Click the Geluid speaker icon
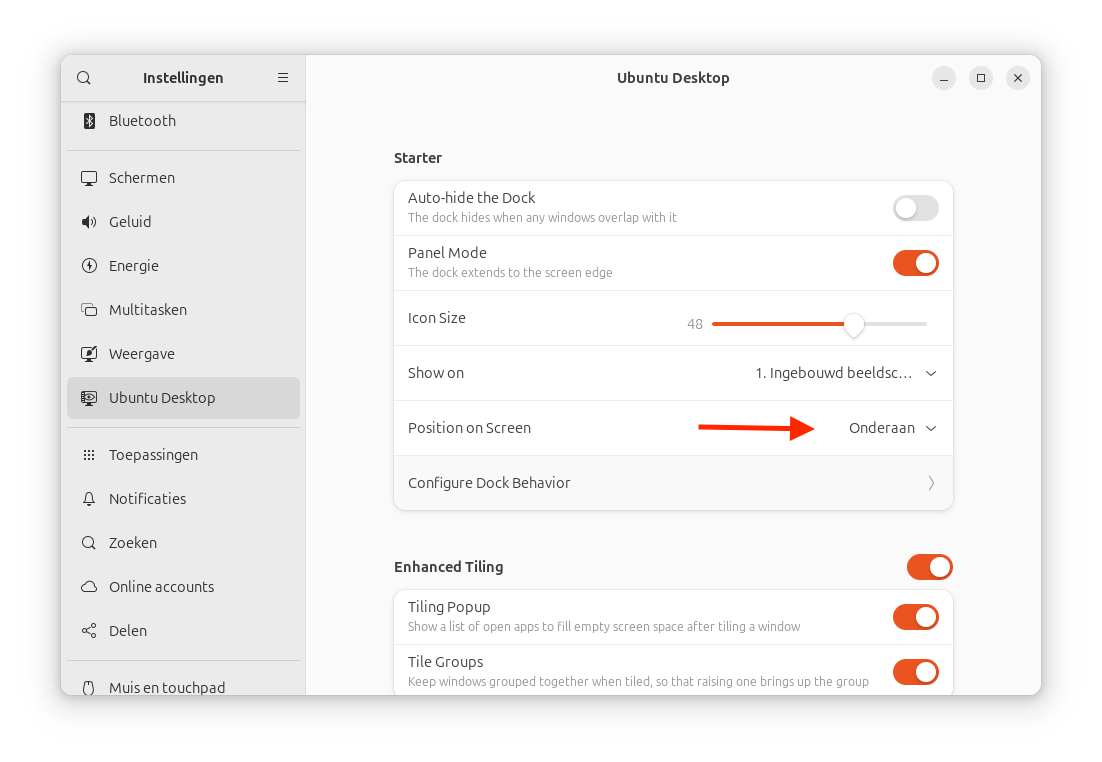The height and width of the screenshot is (762, 1102). [x=89, y=222]
